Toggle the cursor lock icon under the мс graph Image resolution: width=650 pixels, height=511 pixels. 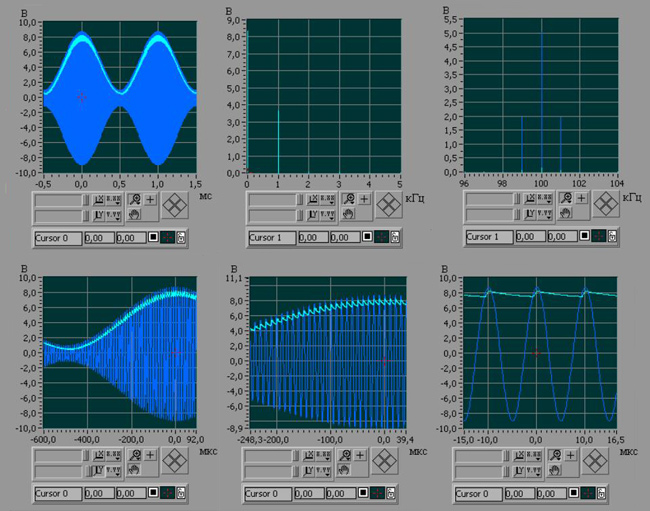[x=181, y=237]
